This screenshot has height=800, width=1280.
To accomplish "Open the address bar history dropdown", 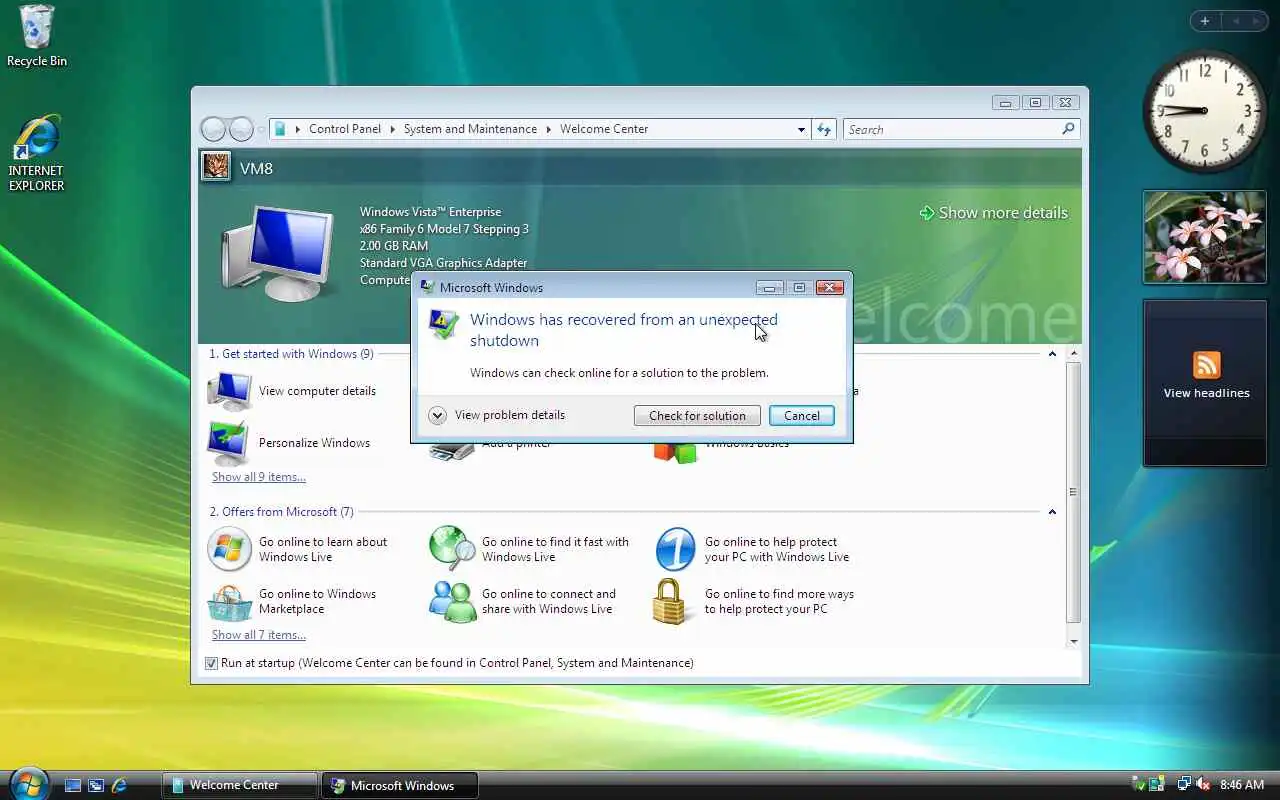I will tap(801, 129).
